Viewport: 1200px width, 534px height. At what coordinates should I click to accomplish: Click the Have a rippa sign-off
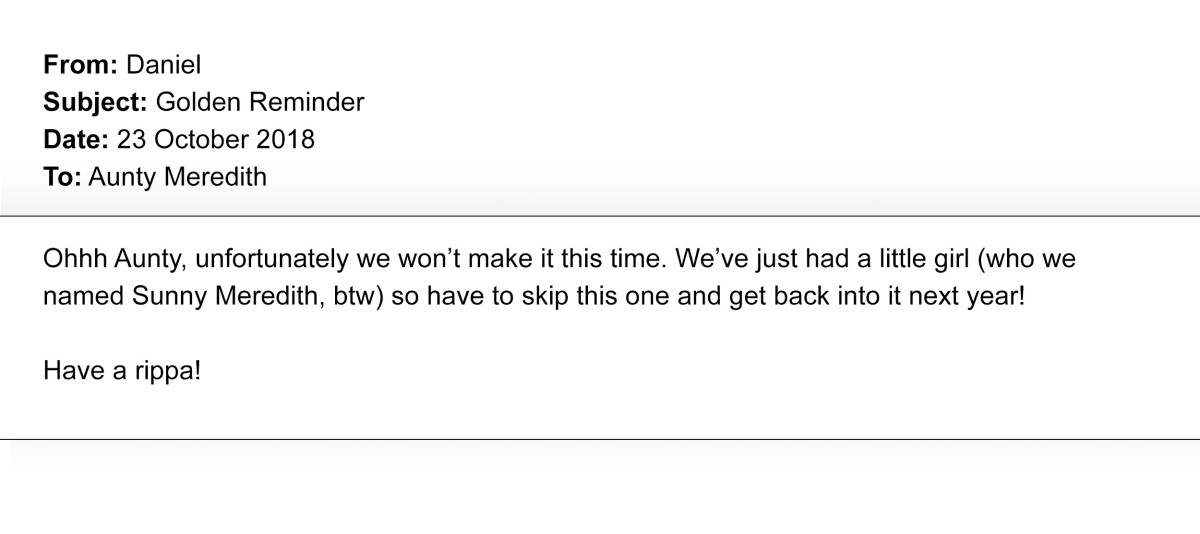[x=124, y=372]
